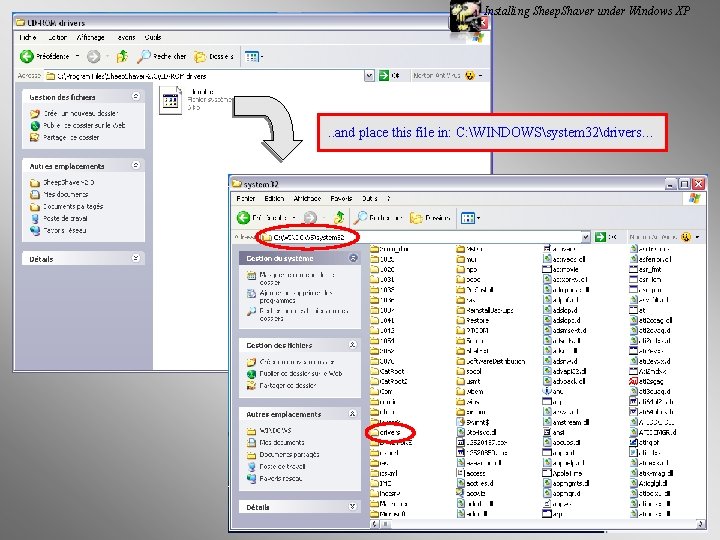
Task: Open SheepShaver folder link in Autres emplacements
Action: (x=62, y=183)
